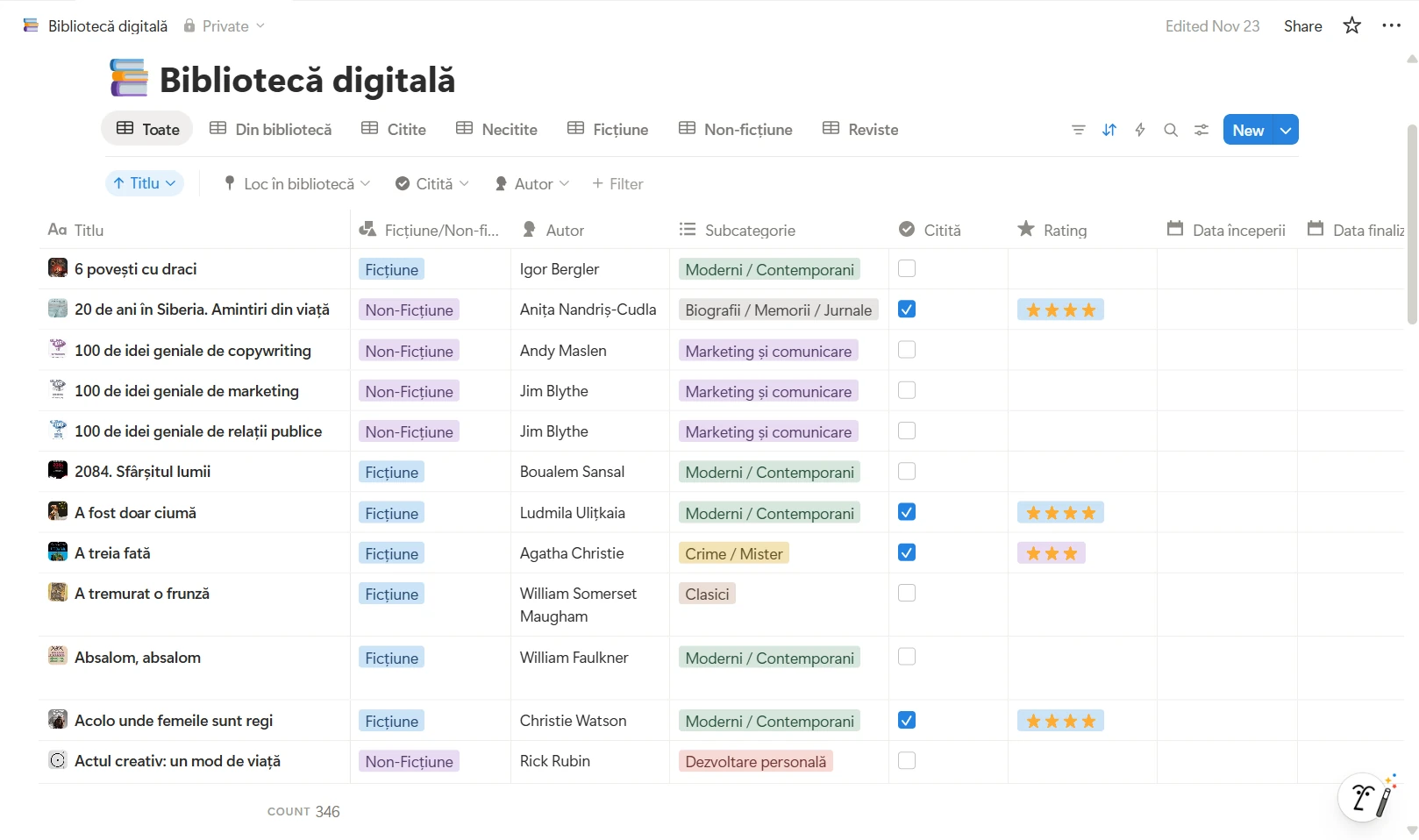
Task: Click the lightning bolt automations icon
Action: tap(1140, 130)
